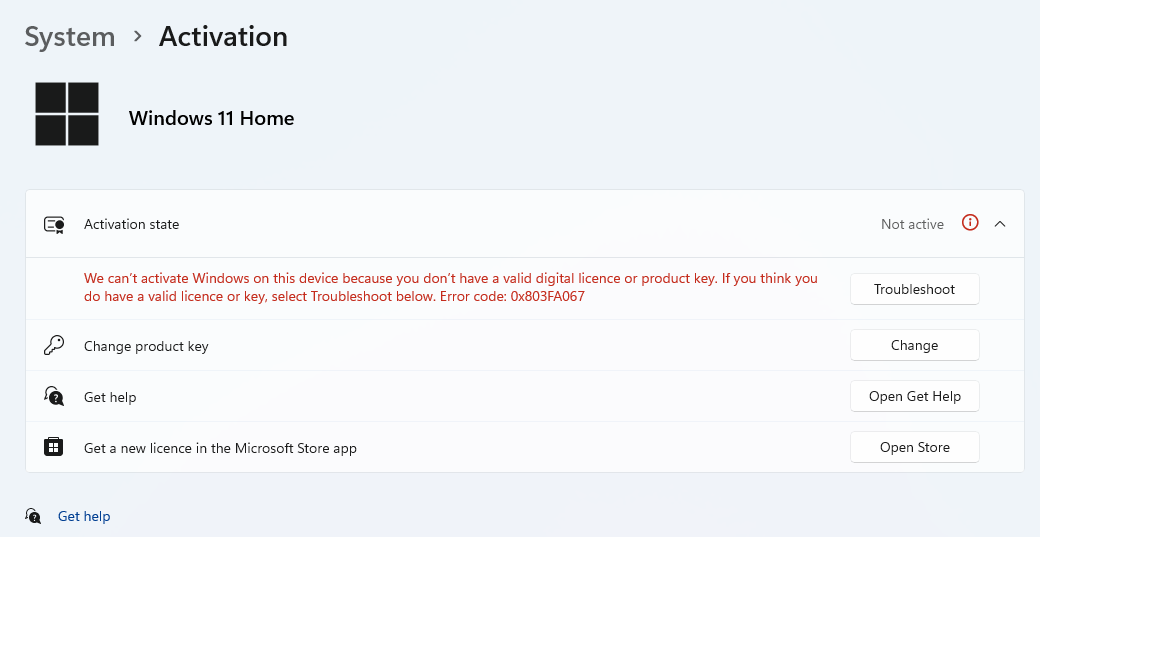
Task: Click the Activation state row label
Action: 132,225
